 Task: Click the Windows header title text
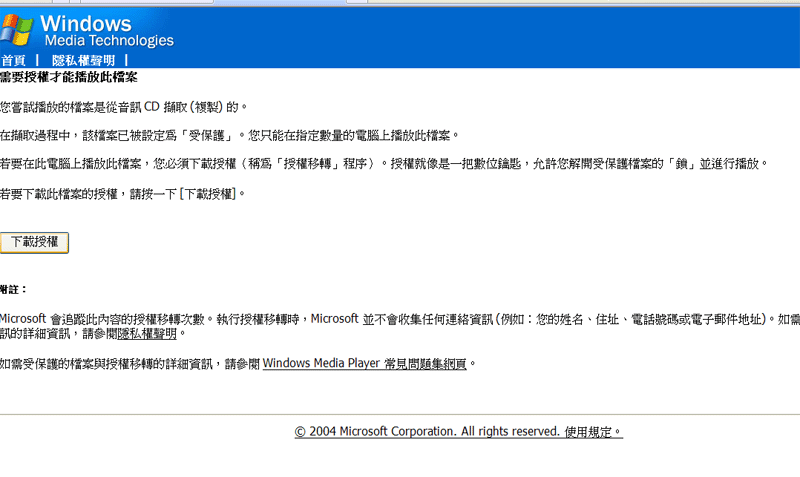86,24
